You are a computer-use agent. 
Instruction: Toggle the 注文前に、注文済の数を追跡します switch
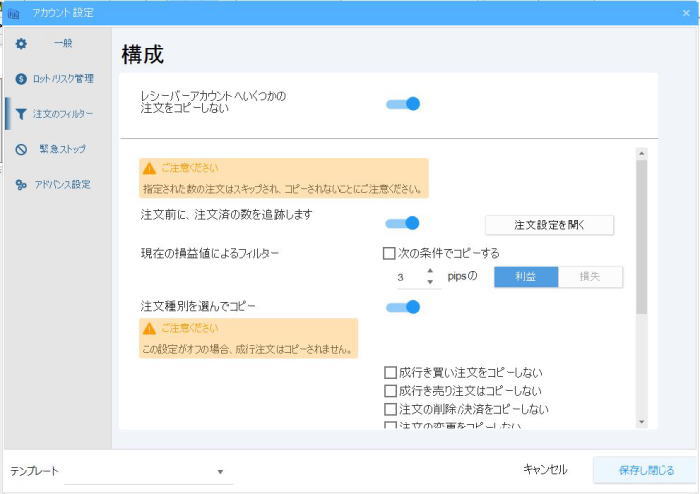(x=403, y=223)
